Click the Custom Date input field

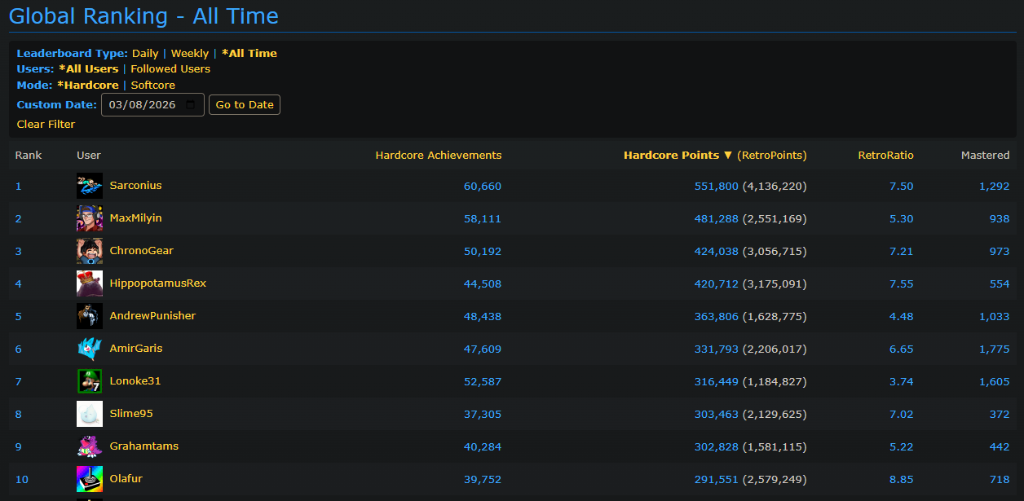153,105
